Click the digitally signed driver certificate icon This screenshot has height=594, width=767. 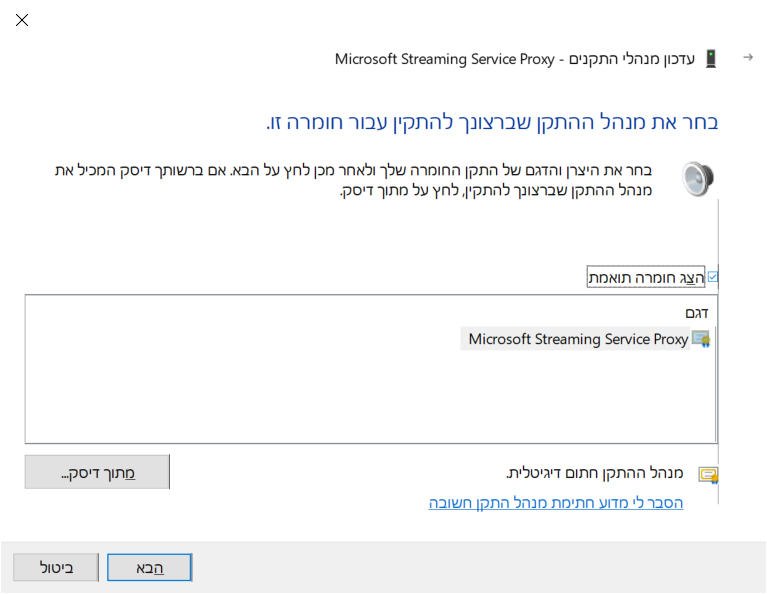tap(708, 474)
